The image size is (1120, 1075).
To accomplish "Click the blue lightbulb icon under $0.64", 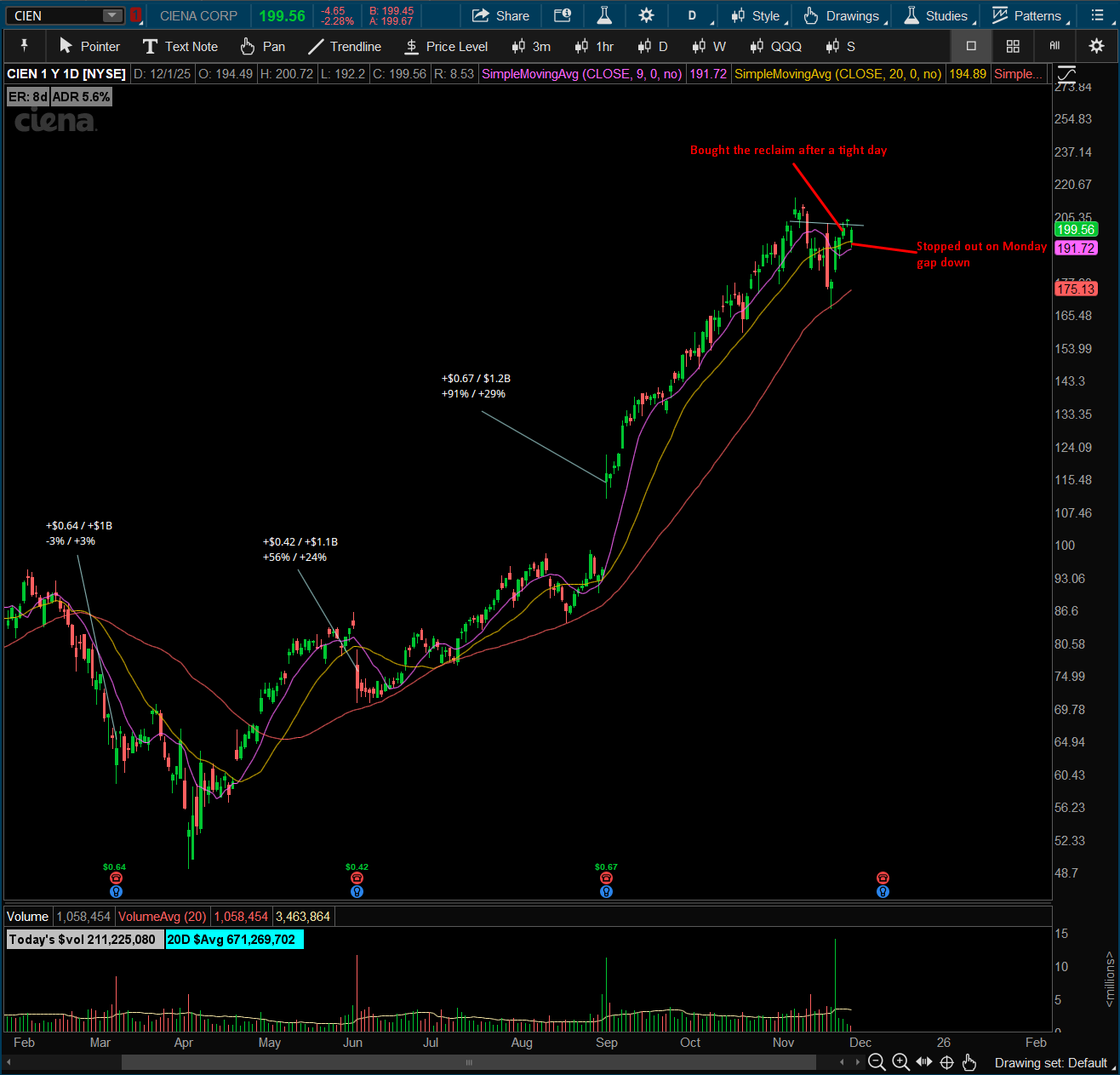I will click(117, 892).
